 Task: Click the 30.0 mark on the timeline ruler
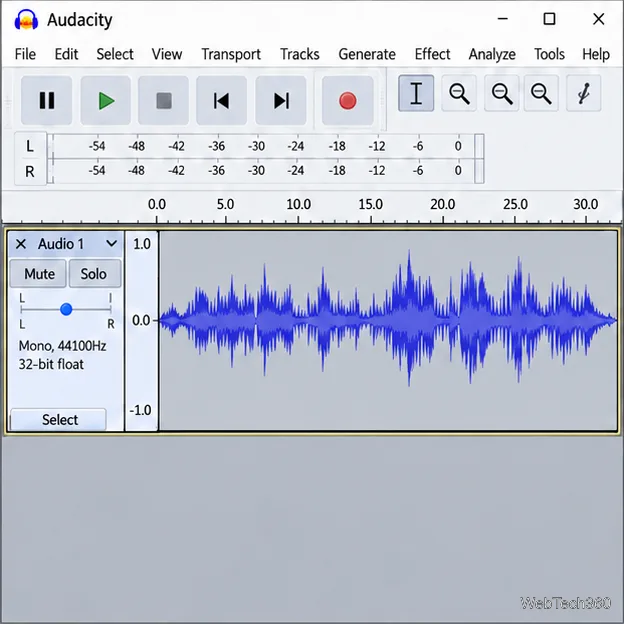585,204
